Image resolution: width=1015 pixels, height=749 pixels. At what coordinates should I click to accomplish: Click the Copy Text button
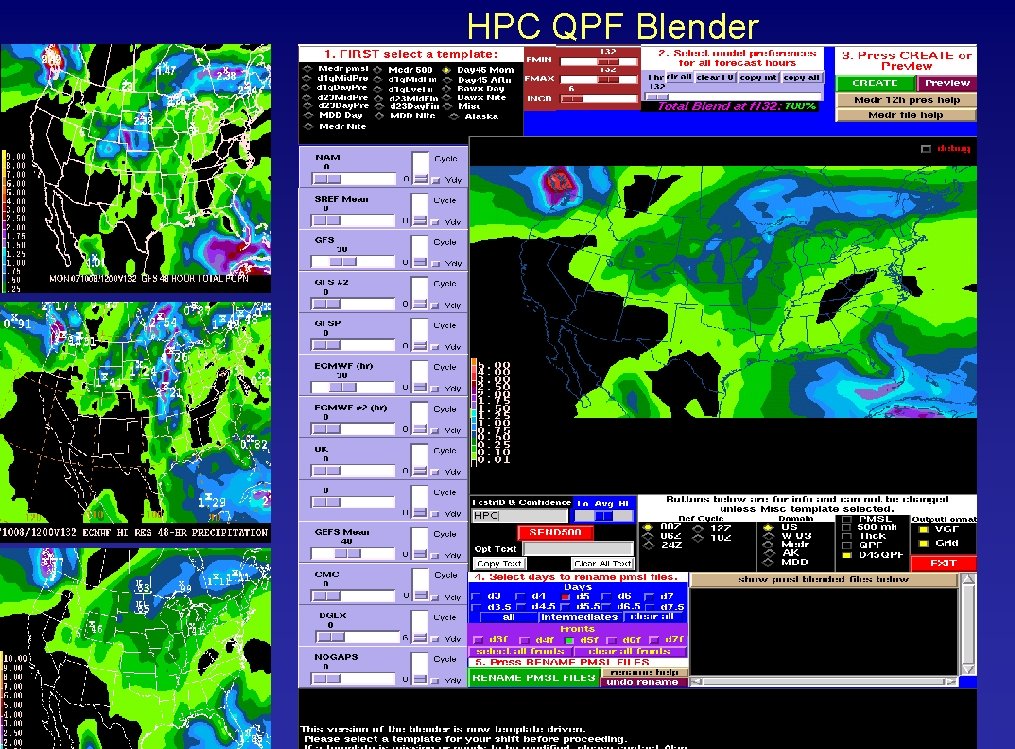point(498,563)
